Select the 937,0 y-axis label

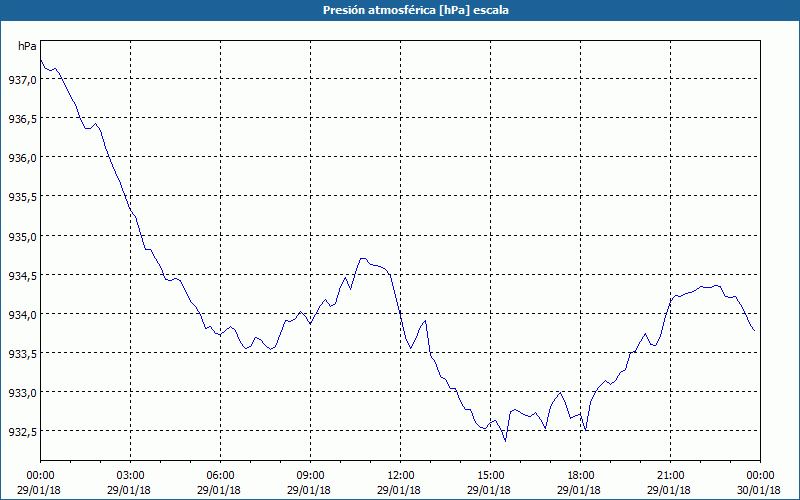tap(22, 80)
